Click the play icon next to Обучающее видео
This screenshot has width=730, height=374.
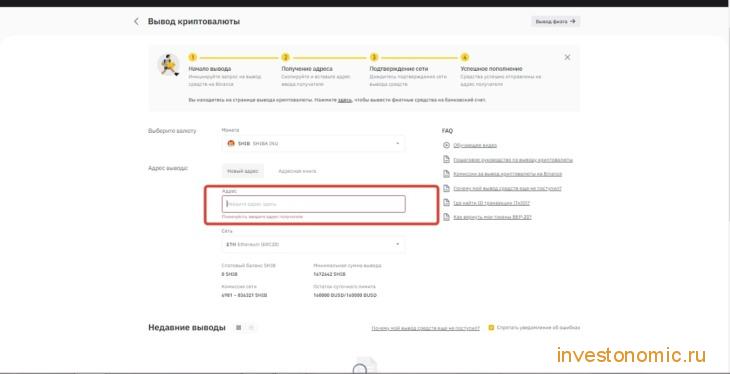coord(446,145)
